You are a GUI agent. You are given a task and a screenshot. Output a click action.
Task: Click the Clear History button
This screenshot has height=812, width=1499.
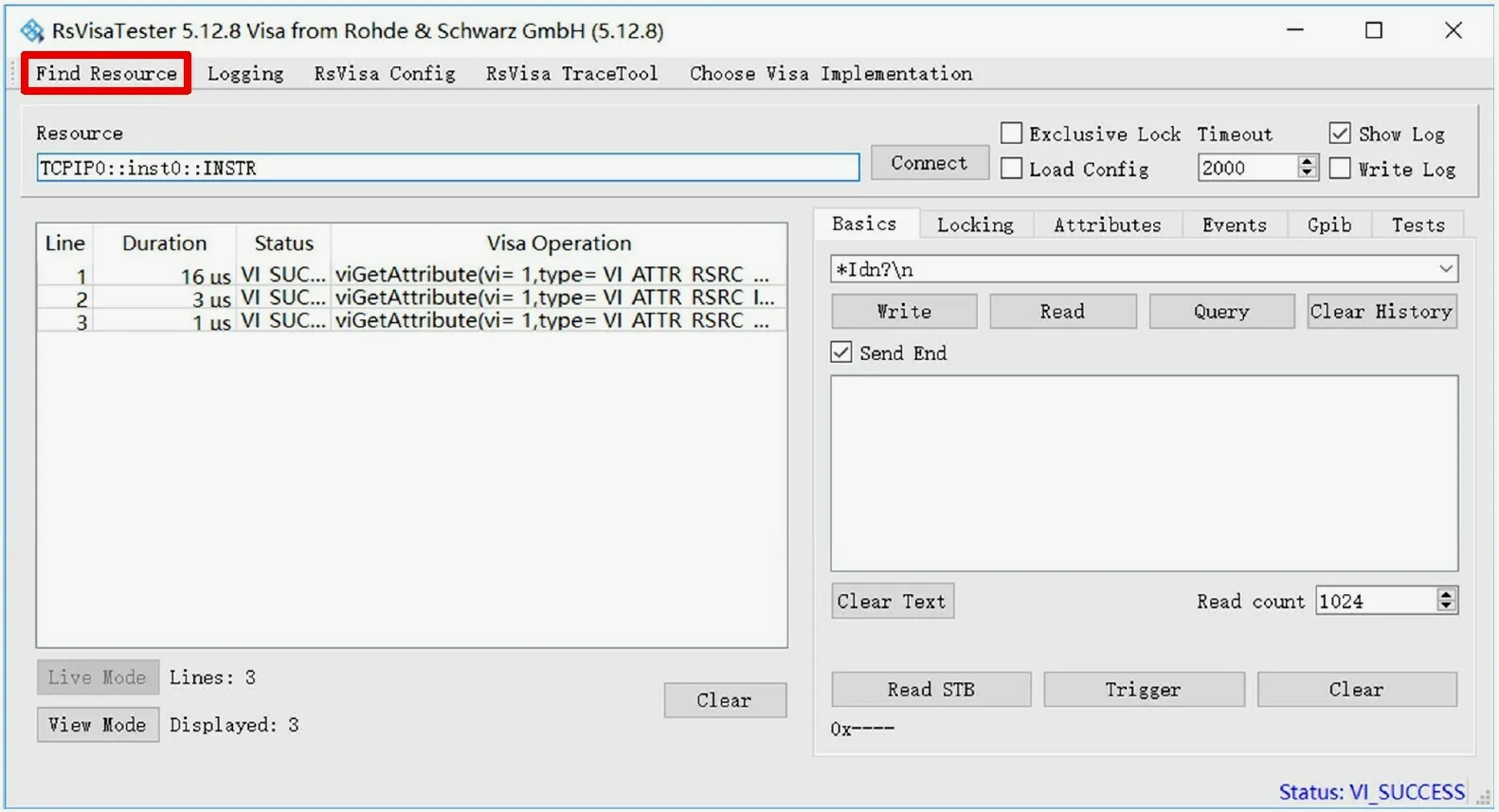tap(1382, 312)
